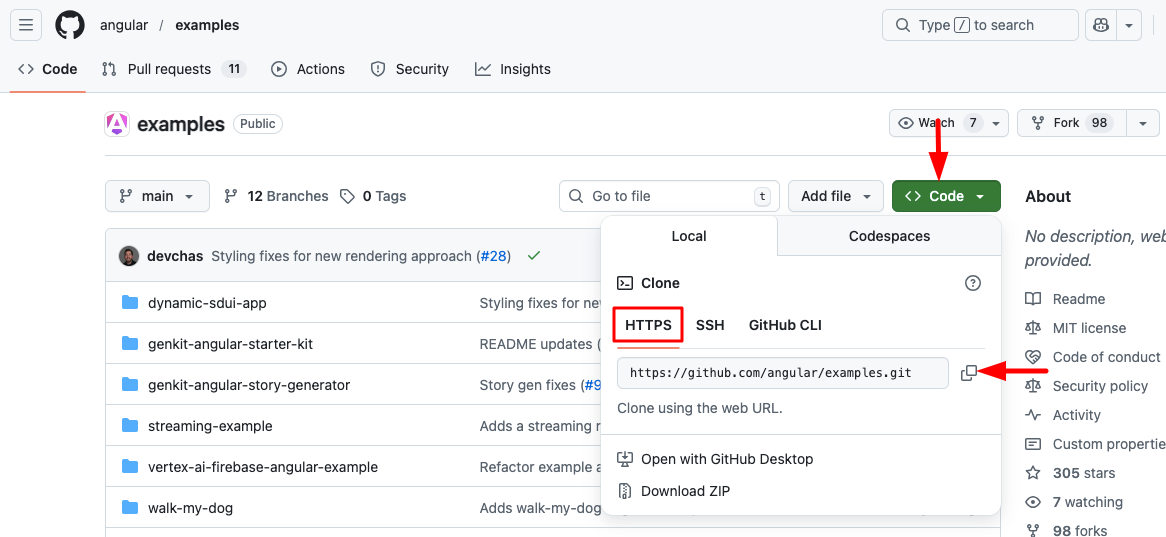Open the angular organization link
The height and width of the screenshot is (537, 1166).
click(123, 25)
